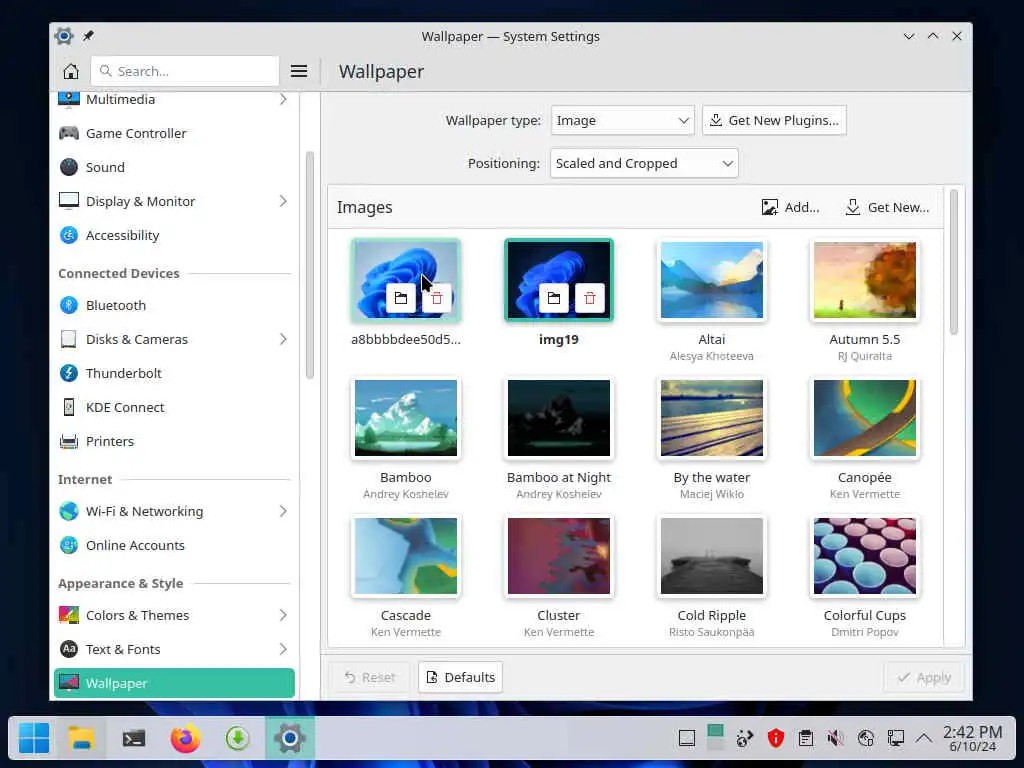Image resolution: width=1024 pixels, height=768 pixels.
Task: Click the clock in the taskbar
Action: pos(972,739)
